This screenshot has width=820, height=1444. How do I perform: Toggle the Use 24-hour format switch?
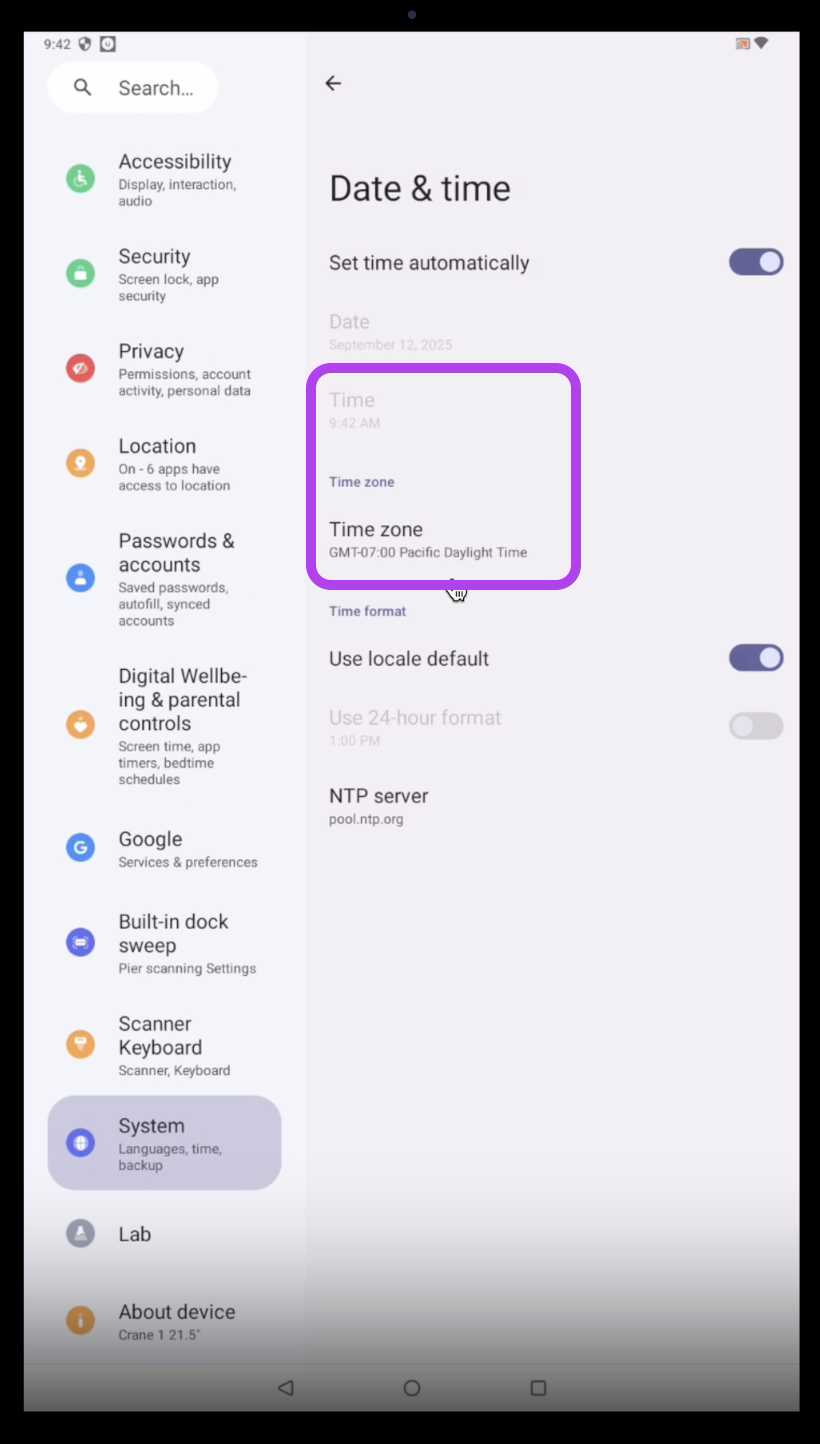click(756, 726)
